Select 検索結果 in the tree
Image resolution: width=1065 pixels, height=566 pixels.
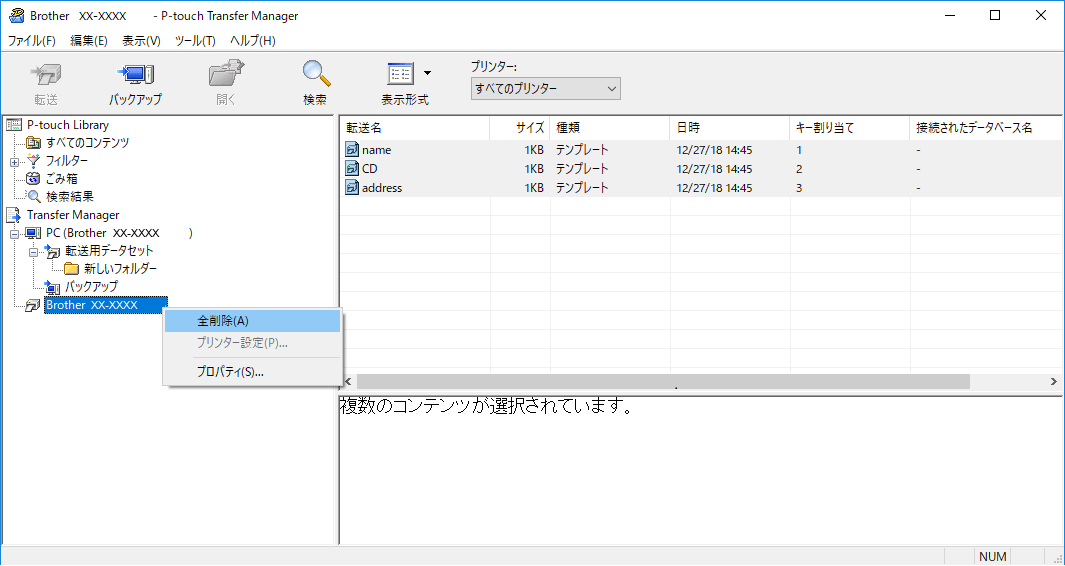70,196
